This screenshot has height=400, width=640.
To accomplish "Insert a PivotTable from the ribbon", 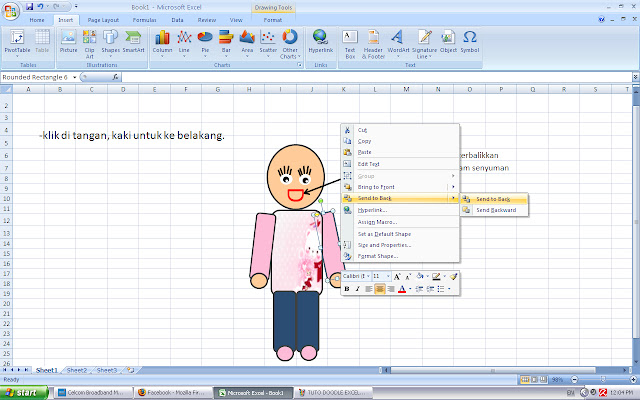I will [17, 42].
